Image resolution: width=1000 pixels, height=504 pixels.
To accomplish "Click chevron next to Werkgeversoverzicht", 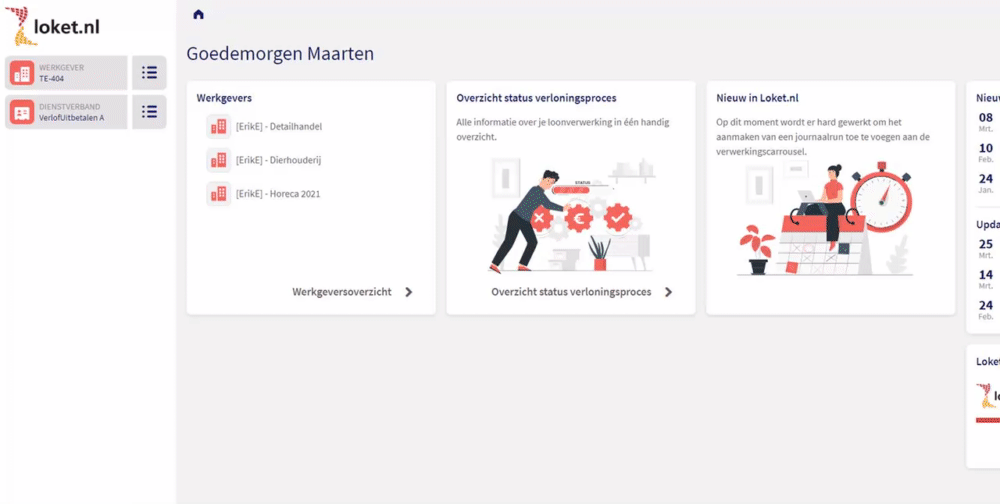I will [x=408, y=292].
